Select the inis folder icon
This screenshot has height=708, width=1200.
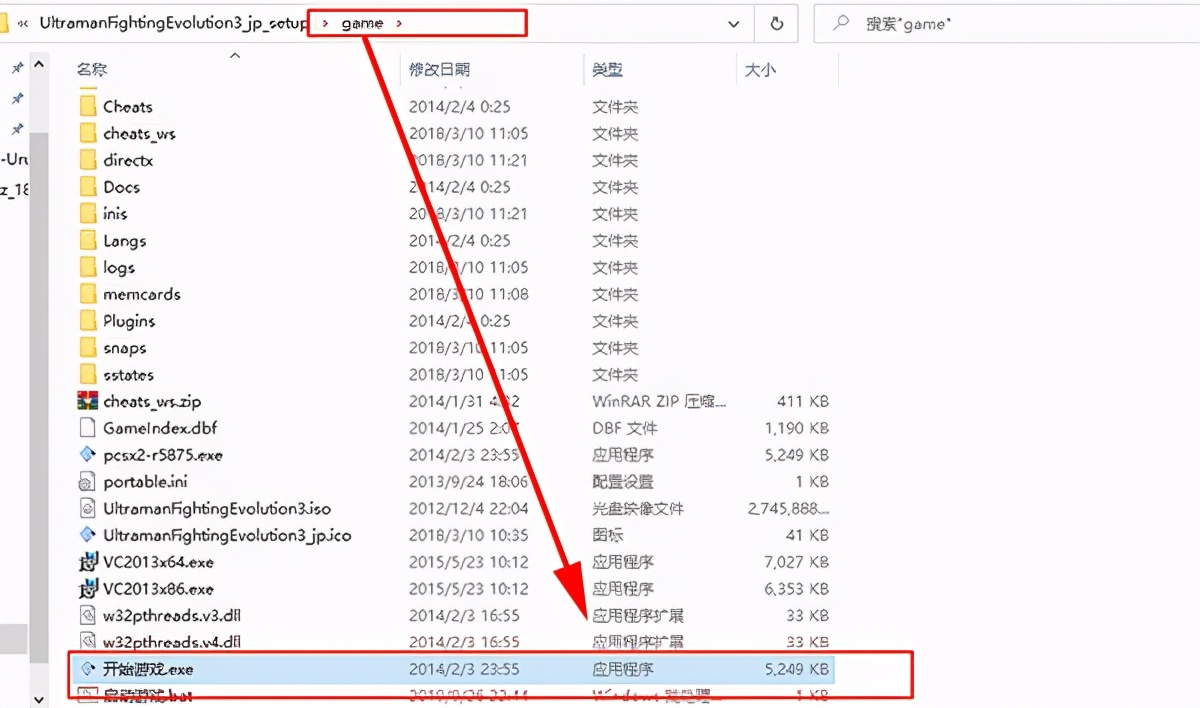(x=87, y=214)
